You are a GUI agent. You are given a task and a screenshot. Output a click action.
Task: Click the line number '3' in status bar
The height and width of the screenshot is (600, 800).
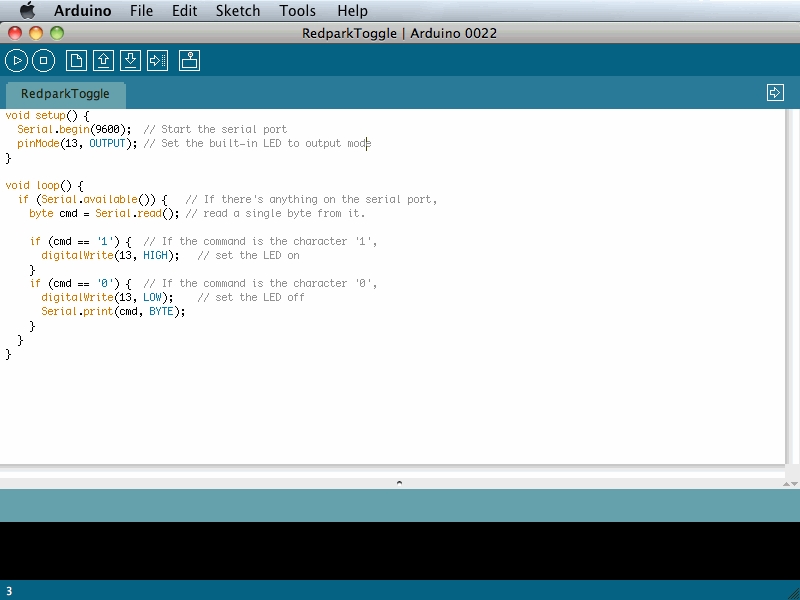click(x=9, y=592)
